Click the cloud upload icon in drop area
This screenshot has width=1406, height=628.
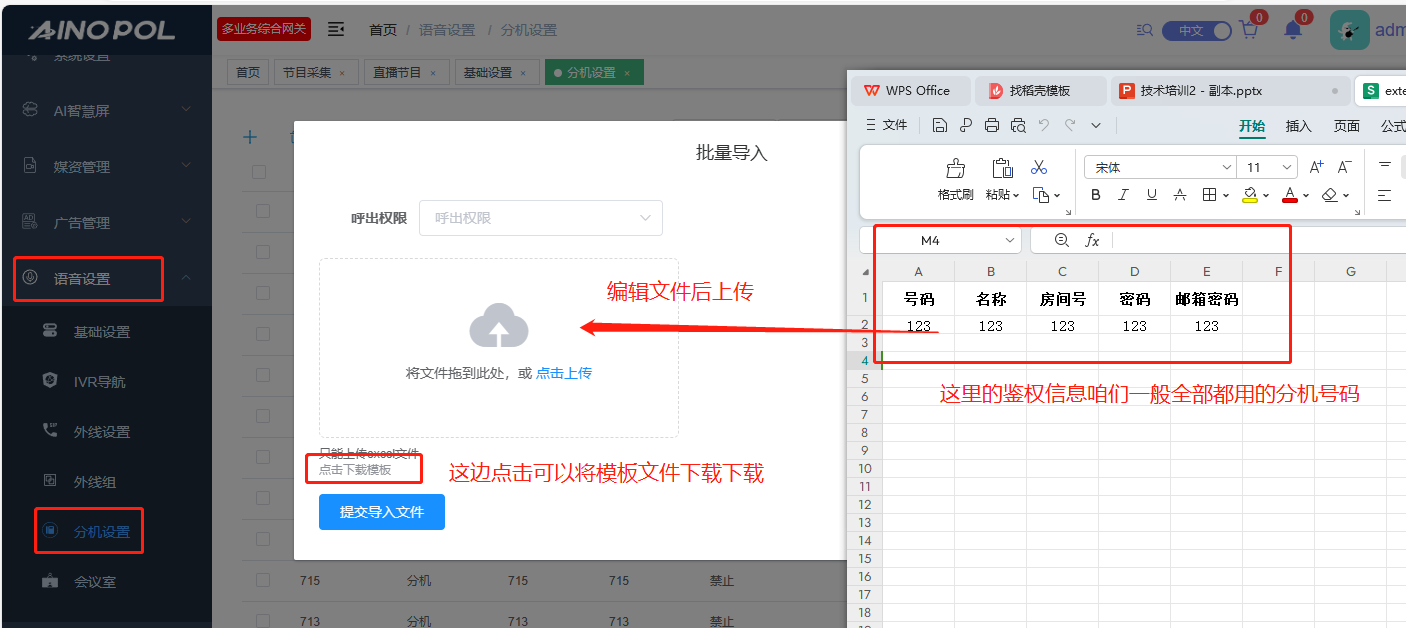(x=499, y=327)
